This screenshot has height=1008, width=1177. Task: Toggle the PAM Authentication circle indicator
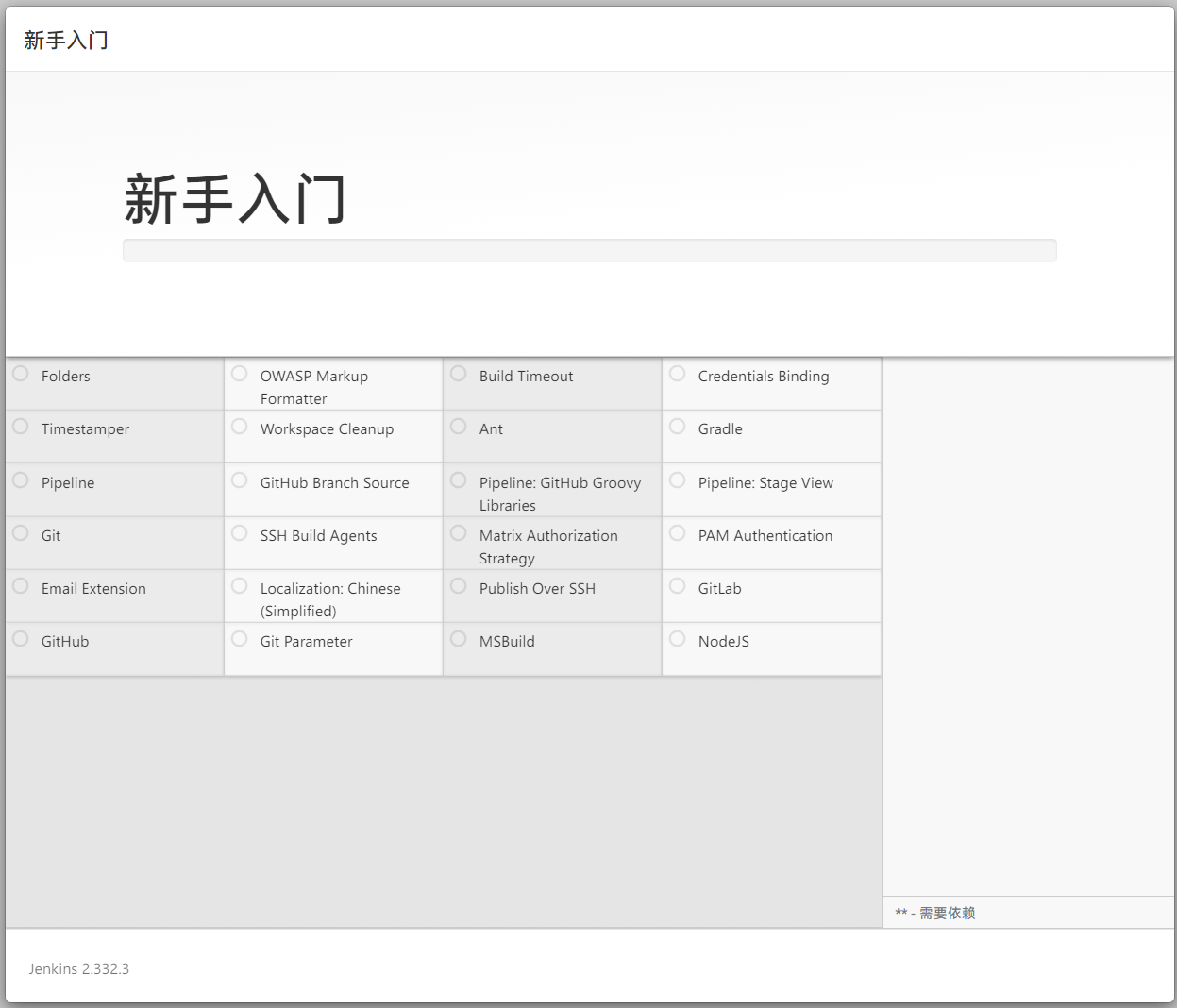(x=678, y=533)
